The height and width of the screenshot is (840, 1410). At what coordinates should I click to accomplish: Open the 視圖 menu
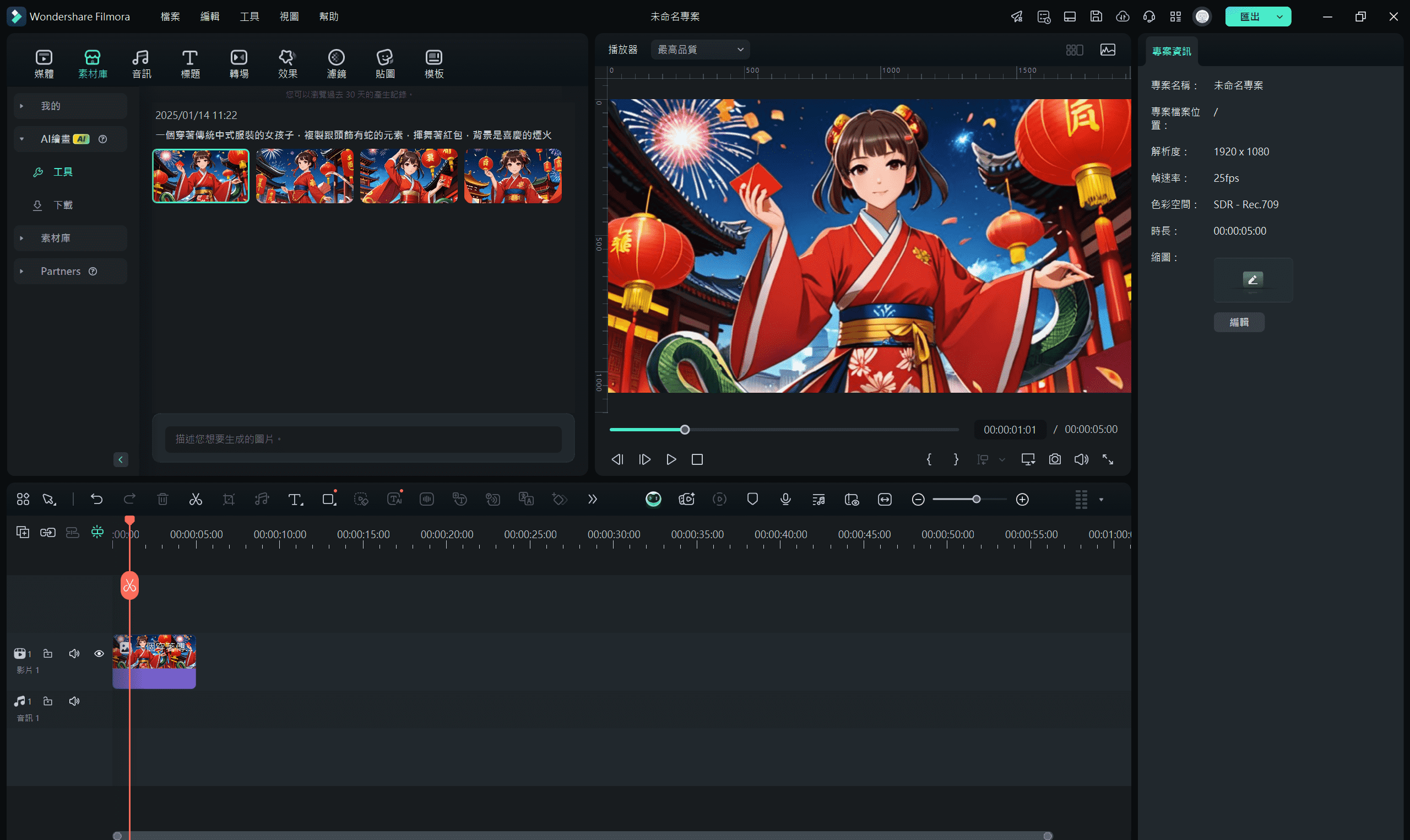(x=289, y=17)
